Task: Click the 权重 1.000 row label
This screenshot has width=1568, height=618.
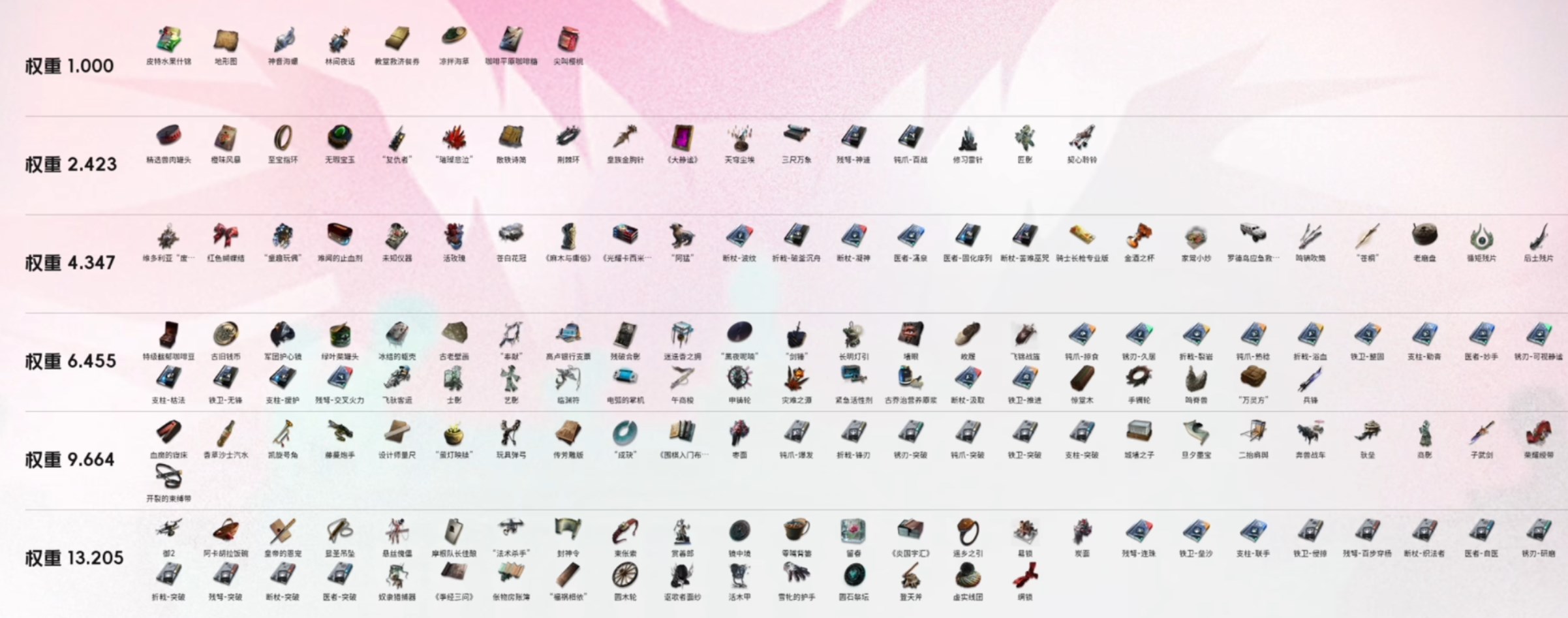Action: click(x=69, y=66)
